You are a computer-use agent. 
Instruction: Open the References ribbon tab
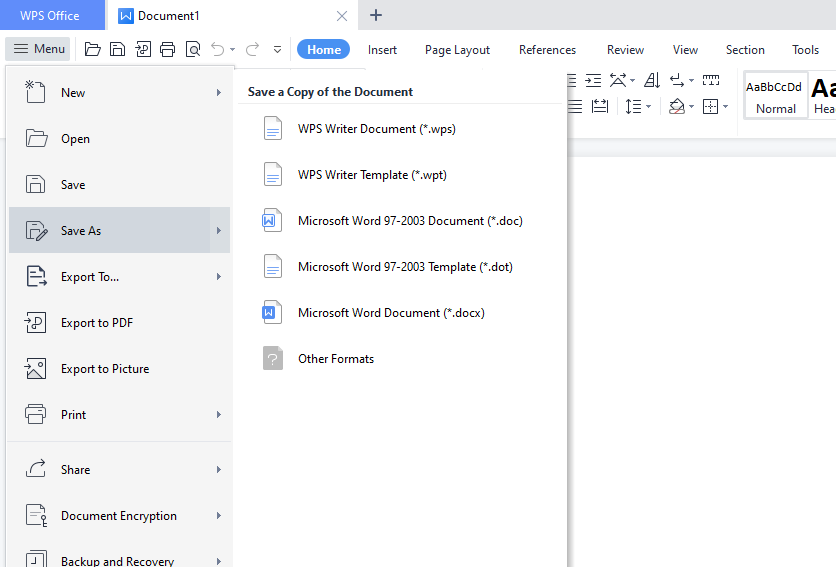[x=547, y=50]
